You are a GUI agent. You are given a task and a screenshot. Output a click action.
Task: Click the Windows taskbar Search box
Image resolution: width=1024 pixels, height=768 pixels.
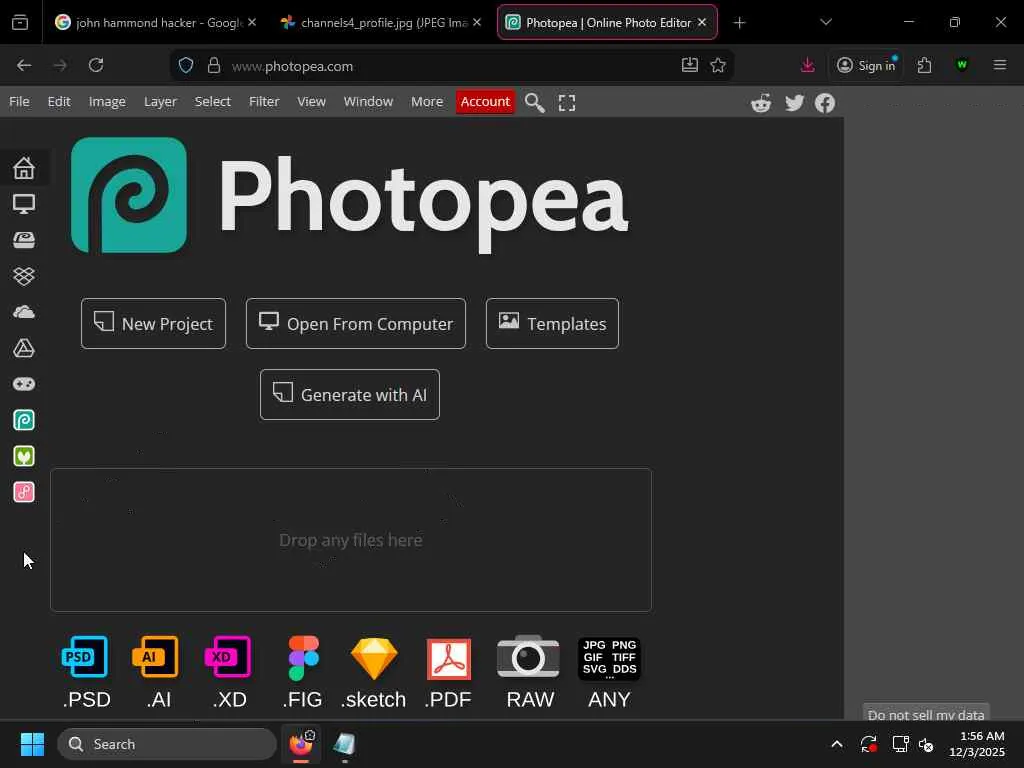click(x=167, y=744)
